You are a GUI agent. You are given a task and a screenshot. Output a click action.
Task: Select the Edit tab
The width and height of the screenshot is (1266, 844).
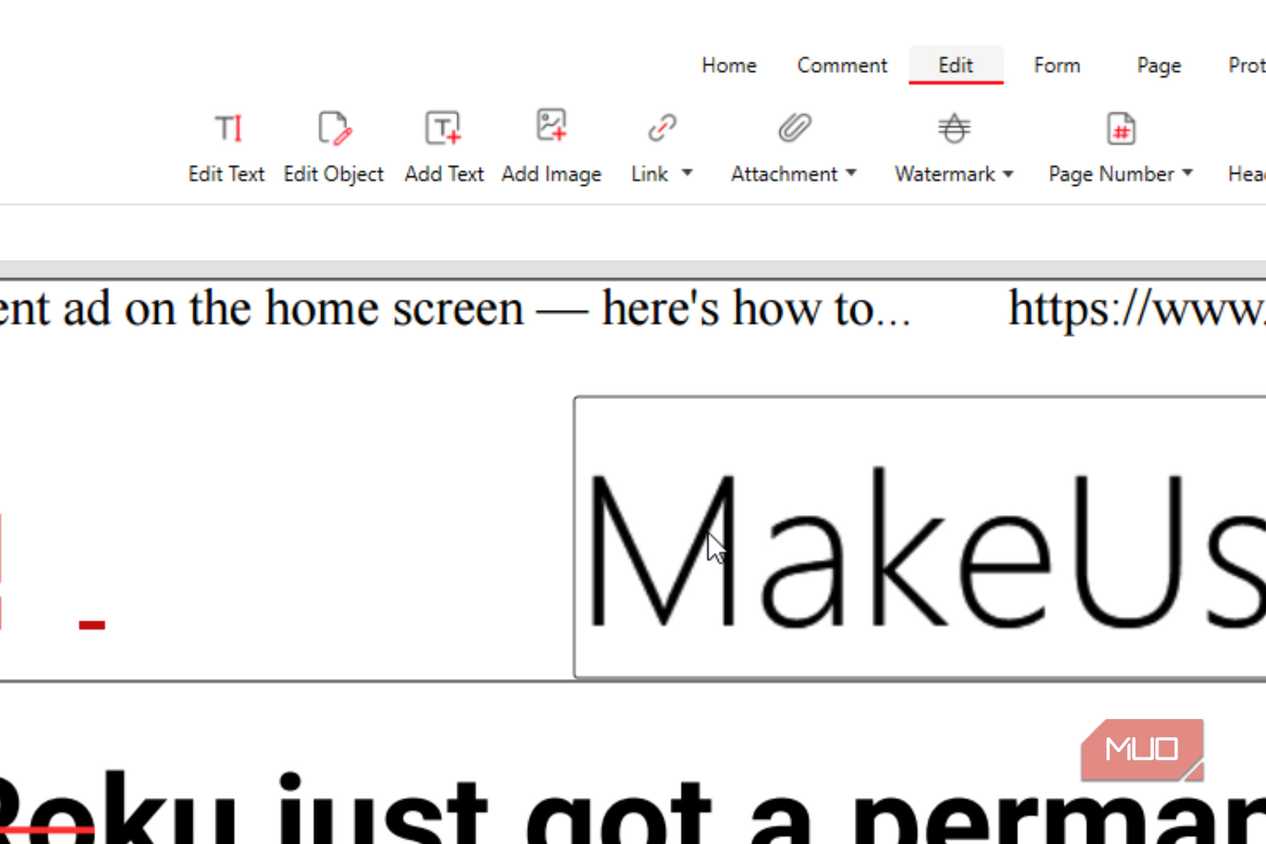[x=956, y=65]
